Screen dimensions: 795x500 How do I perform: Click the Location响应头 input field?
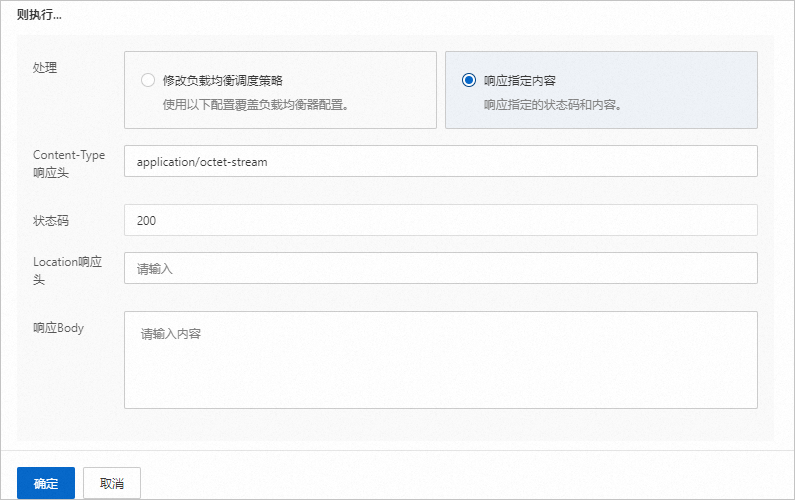(x=441, y=268)
